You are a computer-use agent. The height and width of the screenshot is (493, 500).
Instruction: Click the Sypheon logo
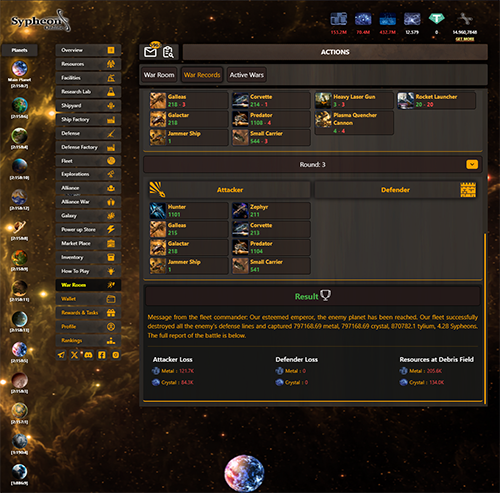click(40, 21)
